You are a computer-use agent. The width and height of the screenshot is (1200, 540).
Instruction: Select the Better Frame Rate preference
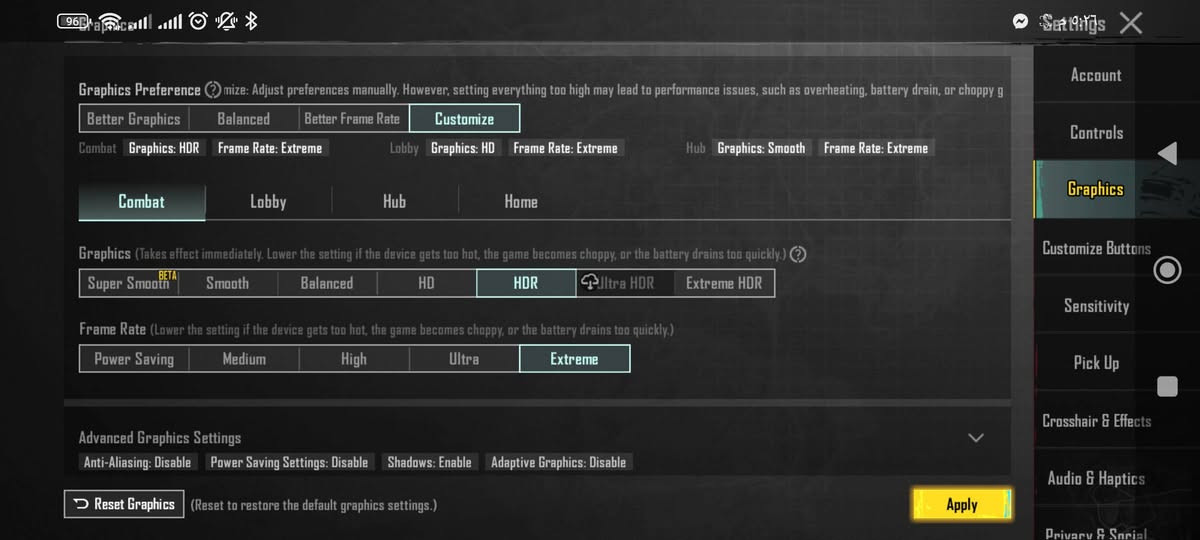[x=352, y=119]
